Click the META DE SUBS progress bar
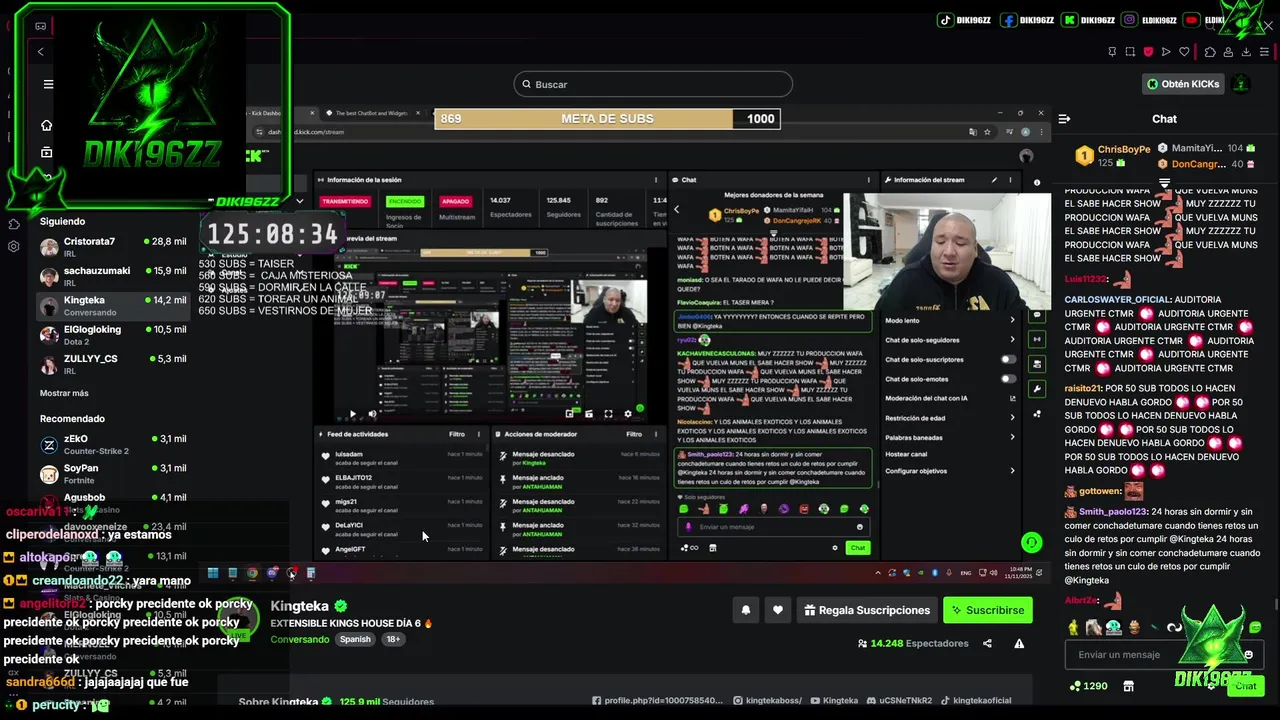1280x720 pixels. point(608,119)
